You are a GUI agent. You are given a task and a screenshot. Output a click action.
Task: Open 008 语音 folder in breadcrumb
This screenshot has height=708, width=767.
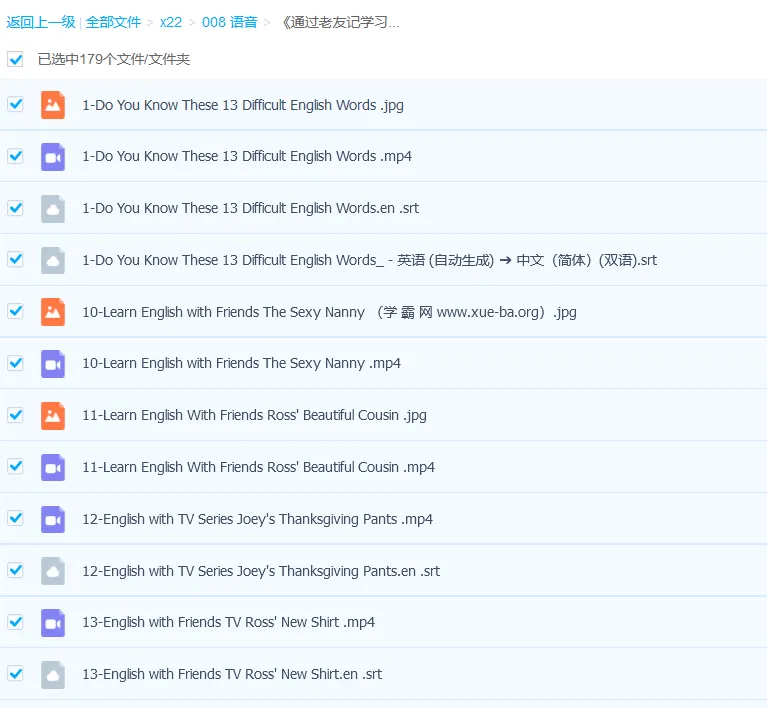coord(229,22)
